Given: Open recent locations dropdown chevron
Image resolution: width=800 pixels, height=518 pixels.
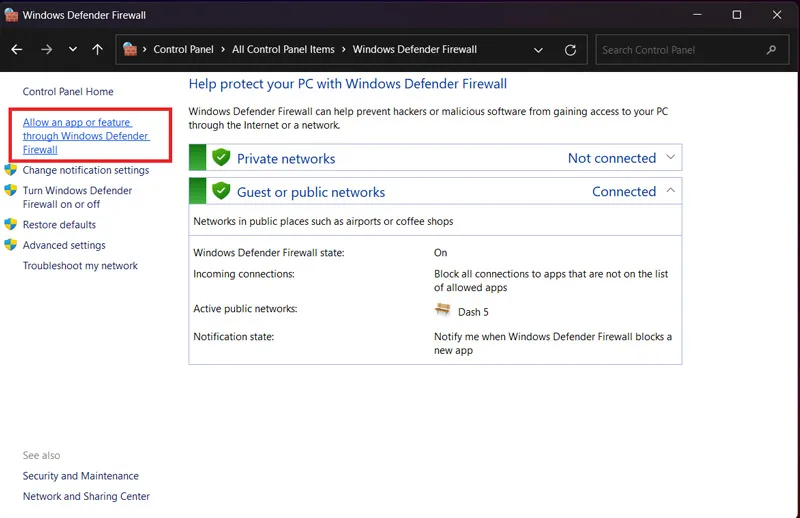Looking at the screenshot, I should (x=73, y=50).
